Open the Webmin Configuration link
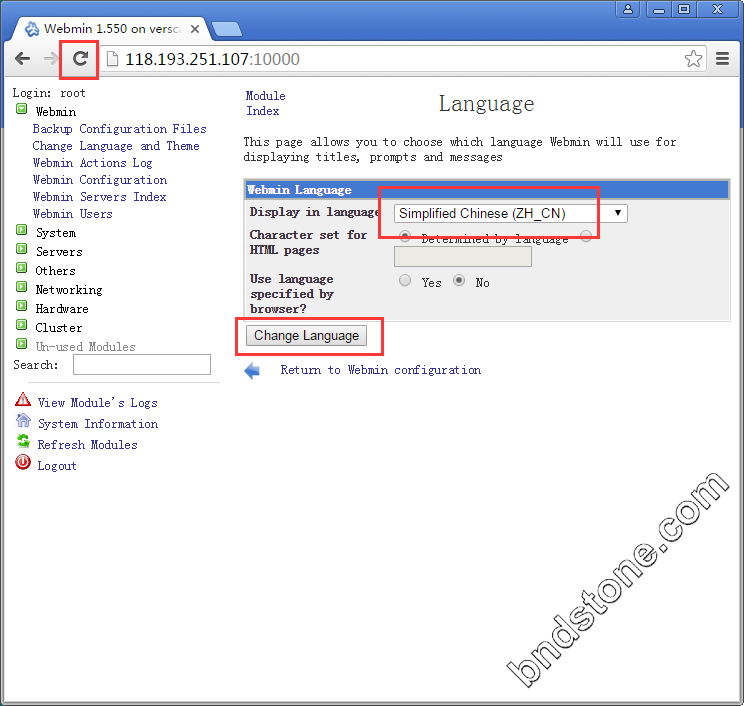The image size is (744, 706). pyautogui.click(x=100, y=180)
